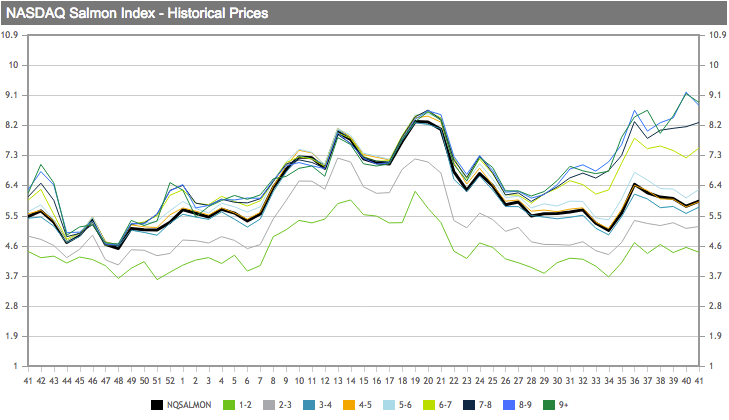
Task: Click the NASDAQ Salmon Index chart title
Action: point(137,13)
